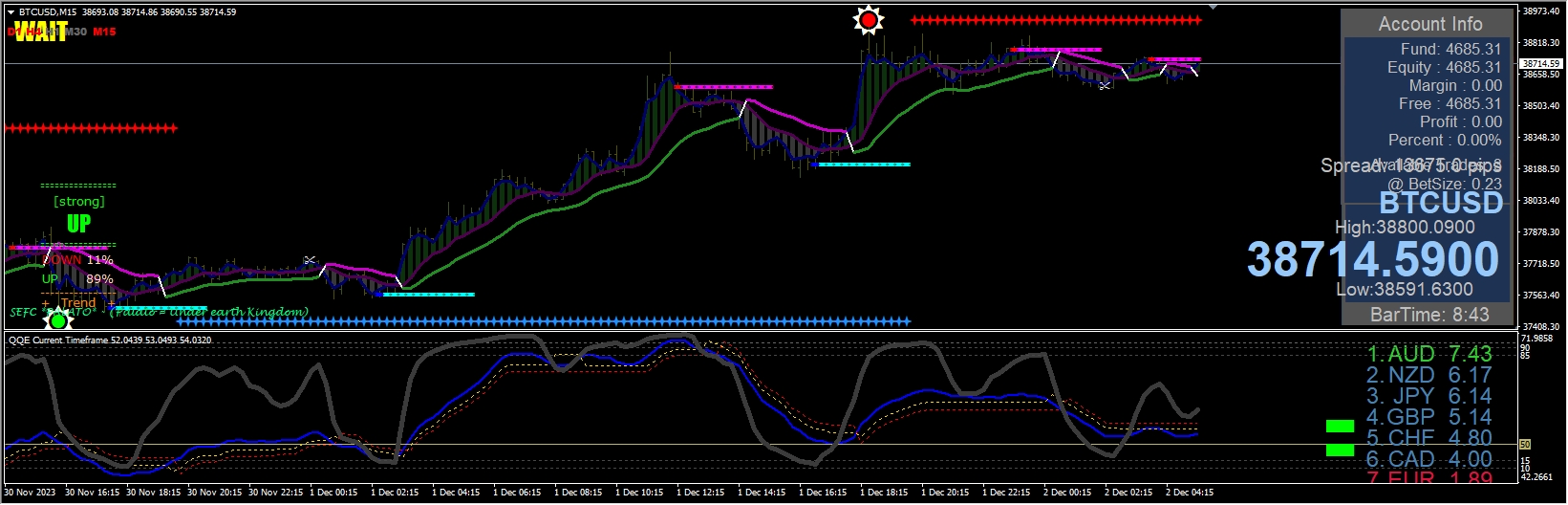Select the Margin : 0.00 line
Viewport: 1568px width, 505px height.
click(1455, 85)
